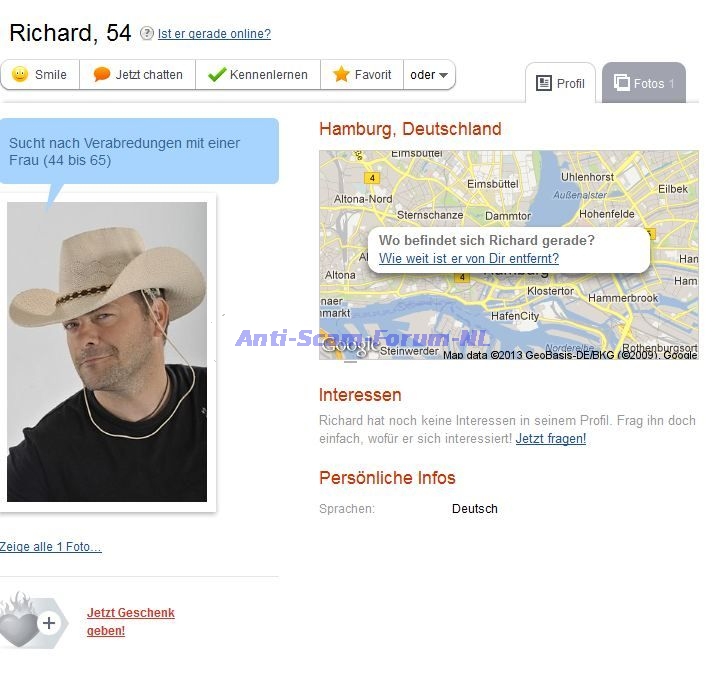
Task: Expand the oder dropdown arrow
Action: (443, 75)
